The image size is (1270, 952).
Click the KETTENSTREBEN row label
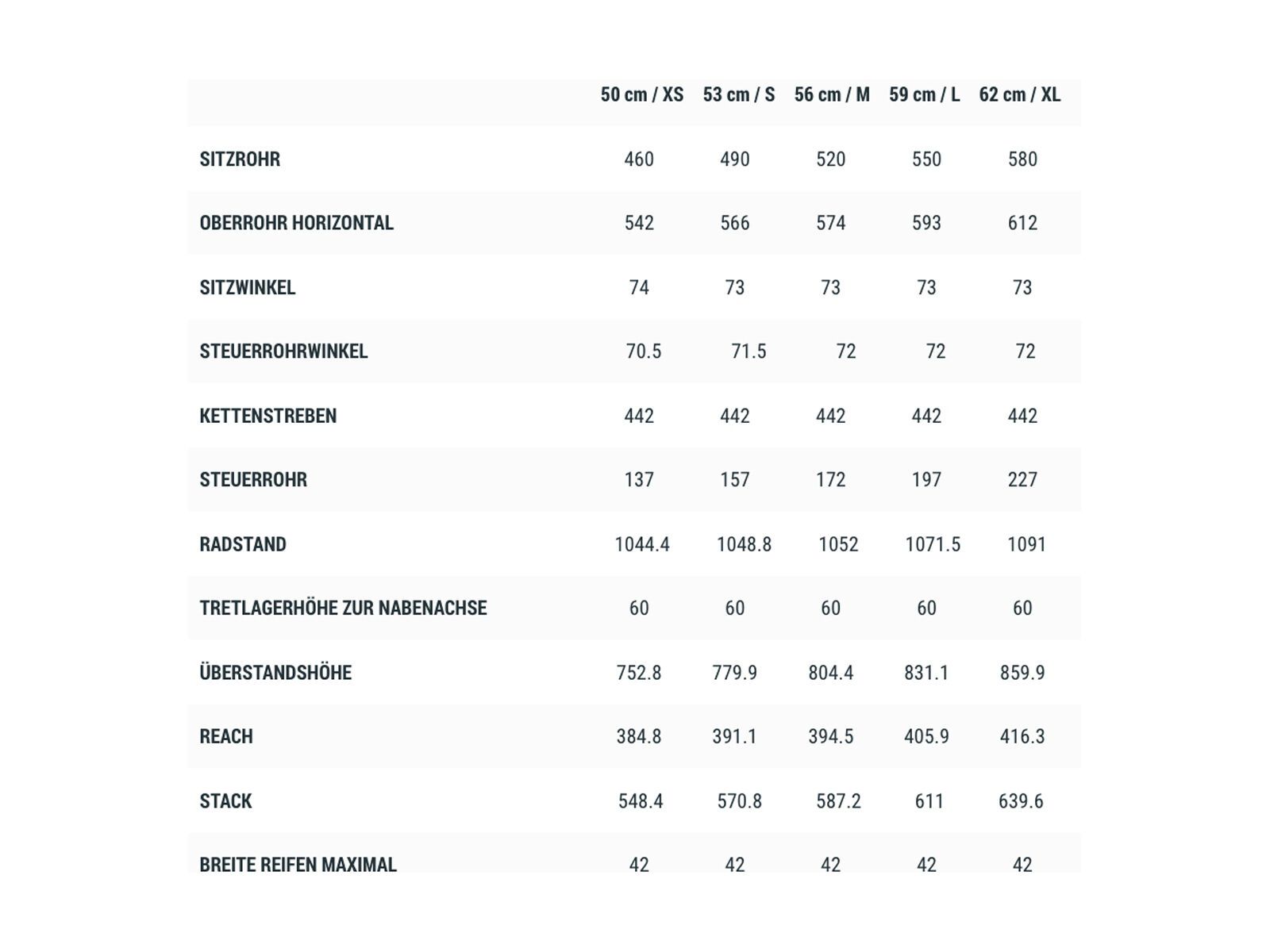[x=267, y=416]
